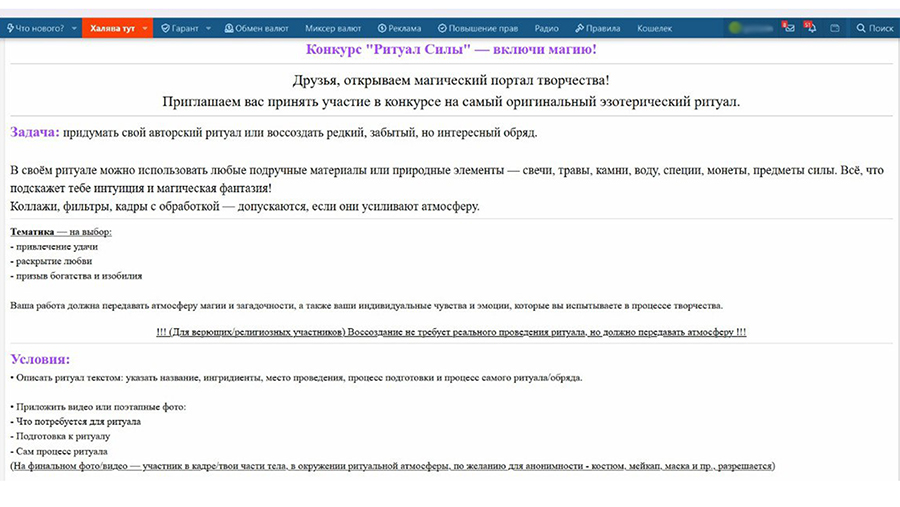
Task: Open the 'Кошелек' page
Action: (x=654, y=28)
